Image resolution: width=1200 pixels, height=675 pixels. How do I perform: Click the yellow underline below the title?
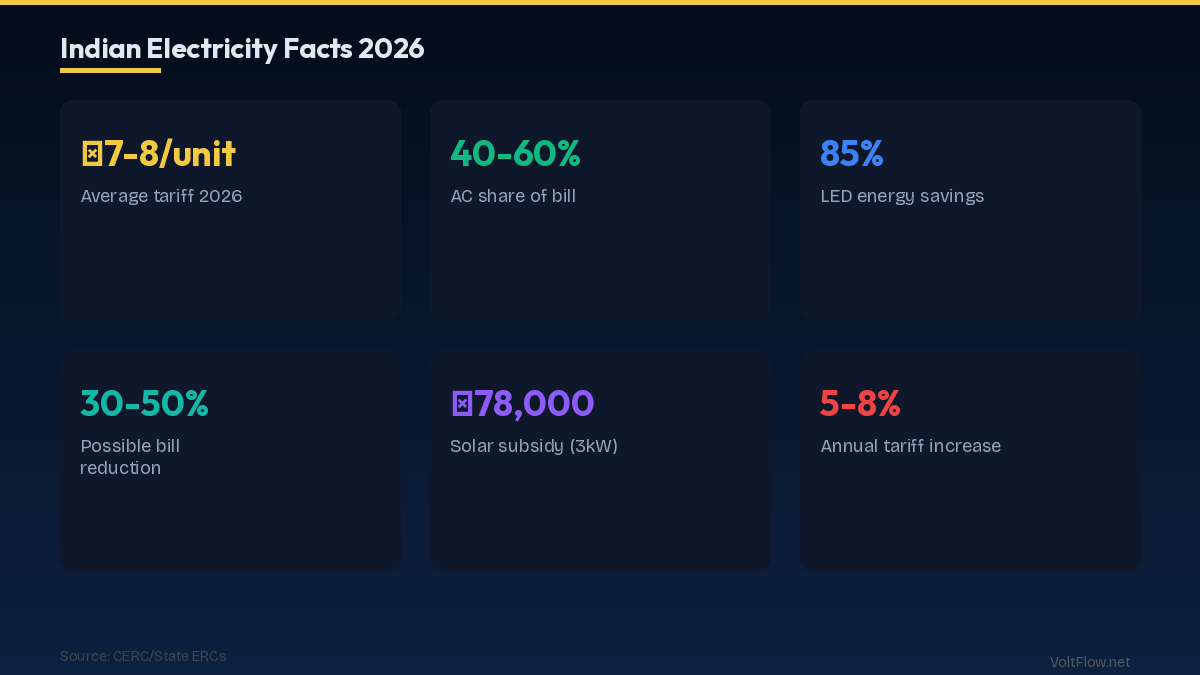110,72
